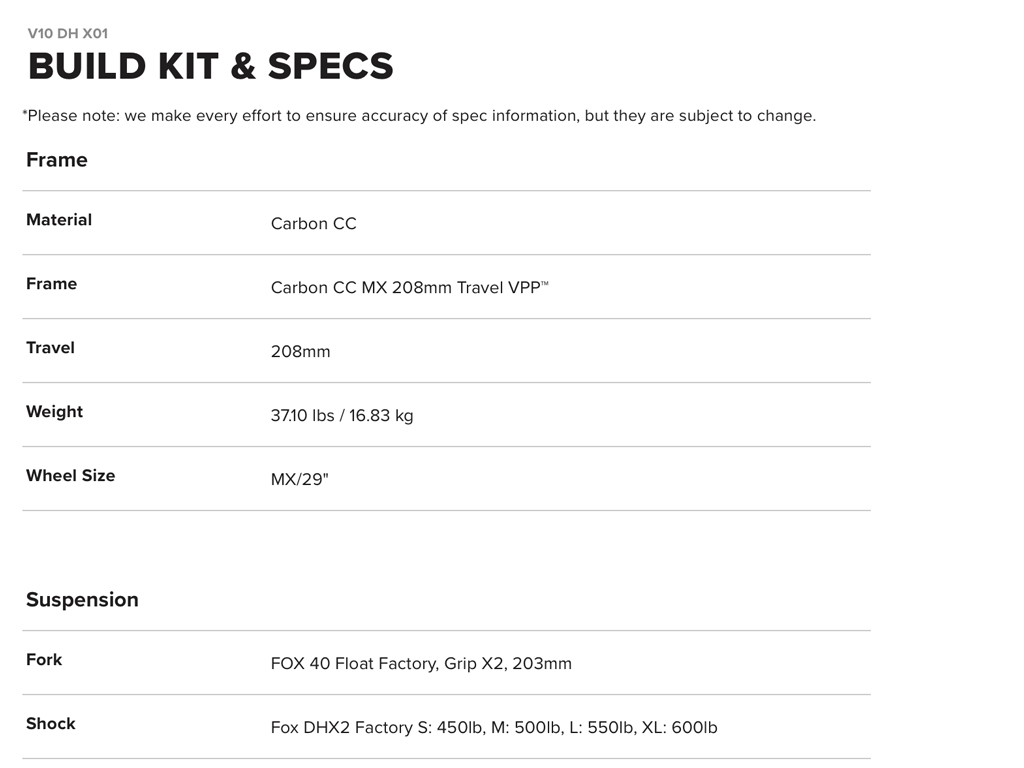The width and height of the screenshot is (1024, 768).
Task: Click the Material row label
Action: pyautogui.click(x=59, y=220)
